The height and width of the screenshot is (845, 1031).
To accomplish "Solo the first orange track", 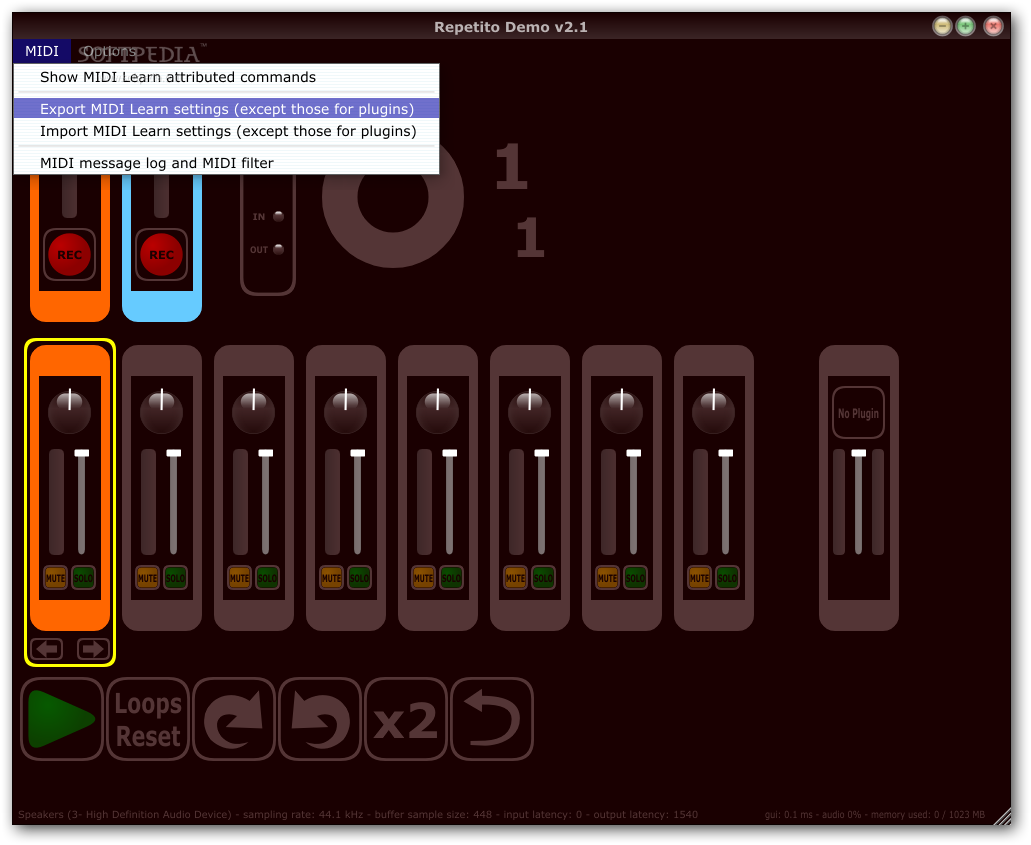I will tap(83, 578).
